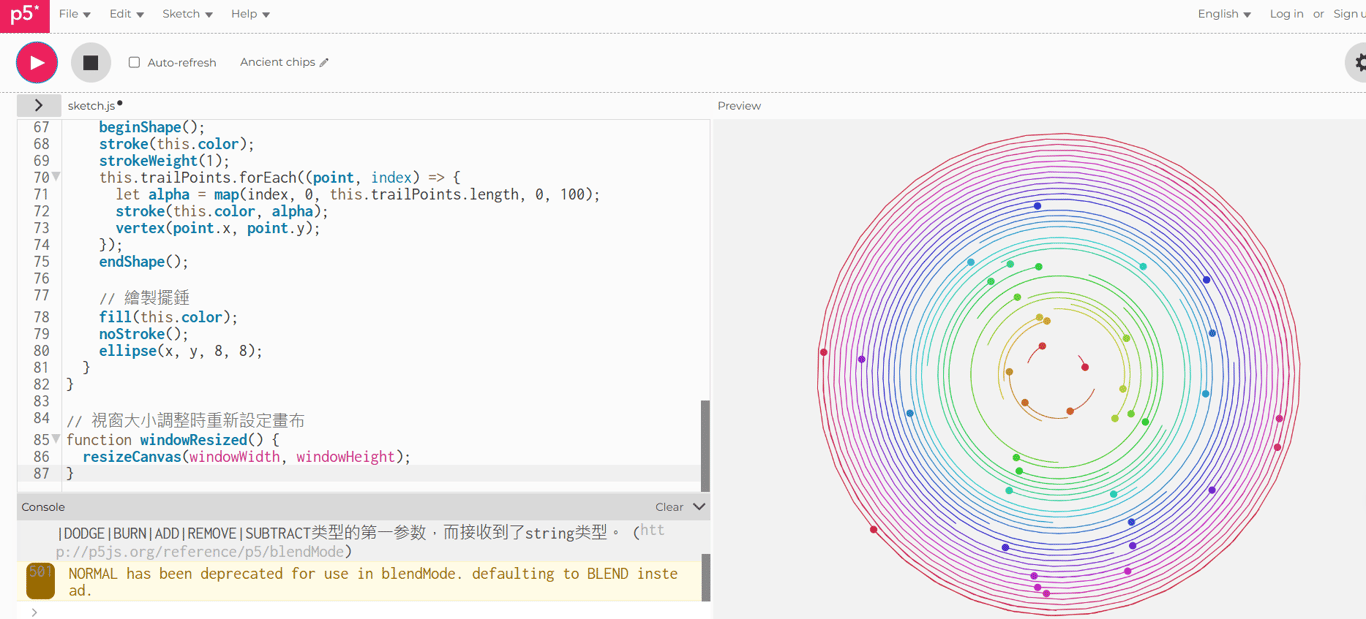The image size is (1366, 619).
Task: Open the Sketch menu
Action: pos(188,14)
